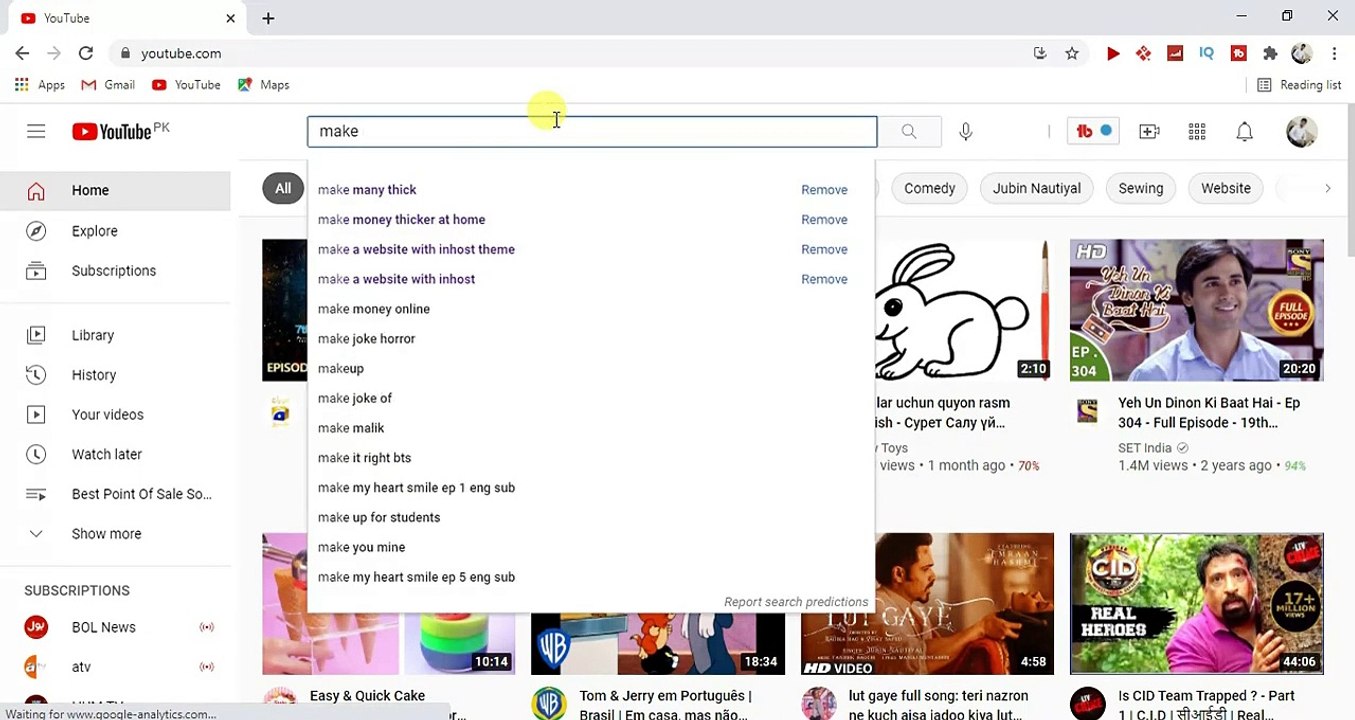Image resolution: width=1355 pixels, height=720 pixels.
Task: Click the browser address bar
Action: 570,53
